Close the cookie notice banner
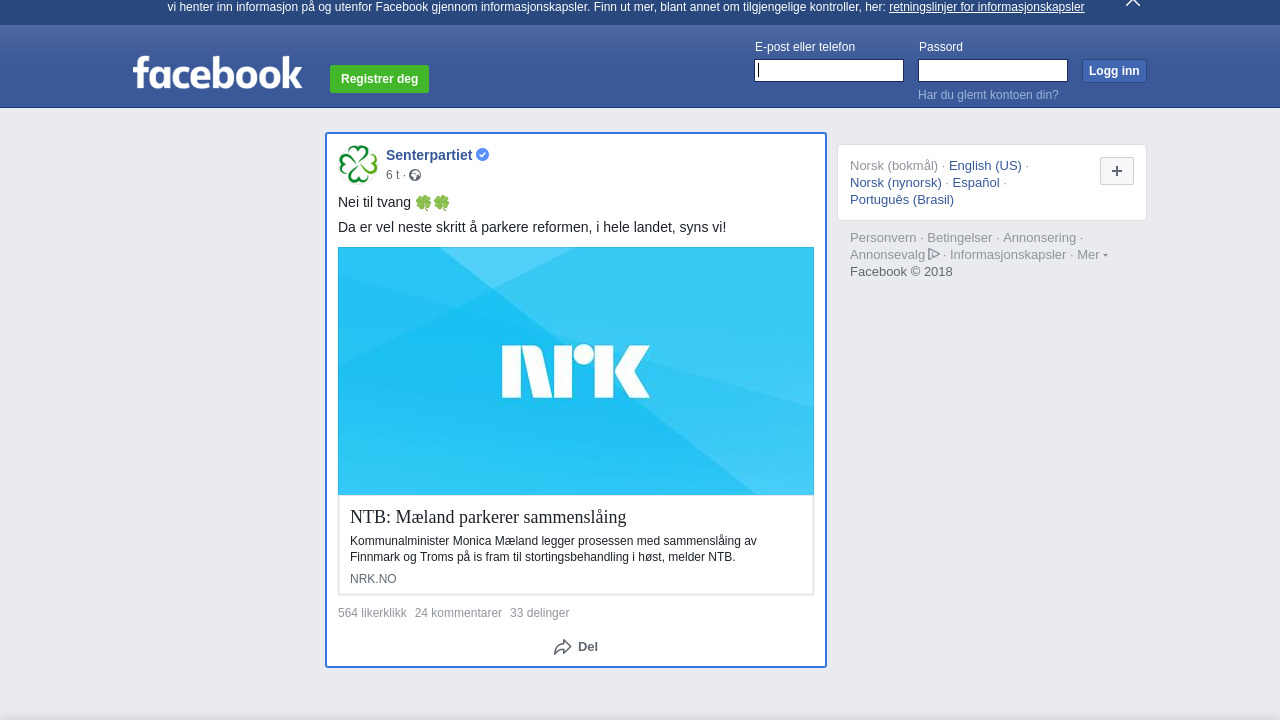This screenshot has width=1280, height=720. click(1133, 3)
